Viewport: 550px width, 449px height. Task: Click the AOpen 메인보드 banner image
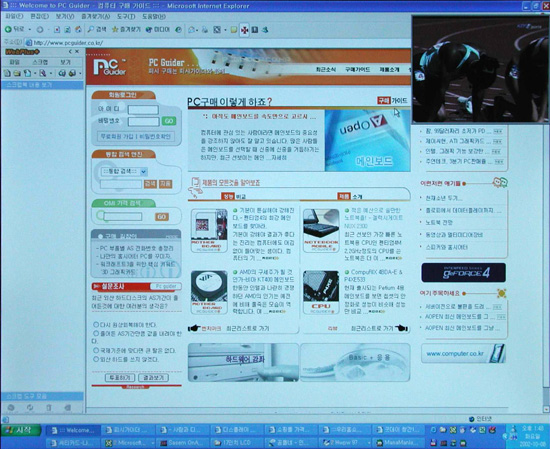pos(368,140)
